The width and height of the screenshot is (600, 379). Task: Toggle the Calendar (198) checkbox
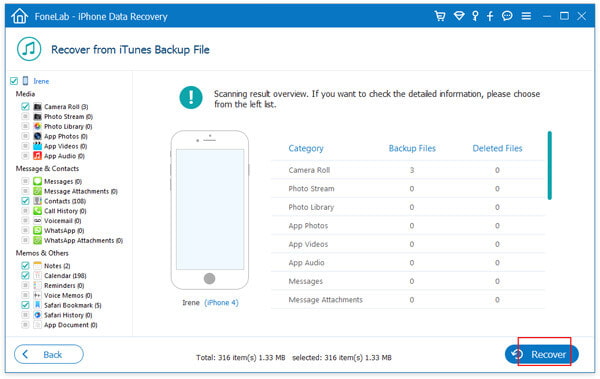pyautogui.click(x=25, y=276)
